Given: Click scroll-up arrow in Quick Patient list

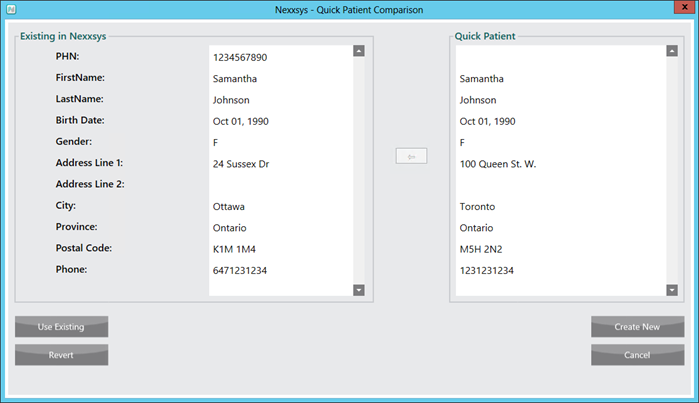Looking at the screenshot, I should pos(672,51).
